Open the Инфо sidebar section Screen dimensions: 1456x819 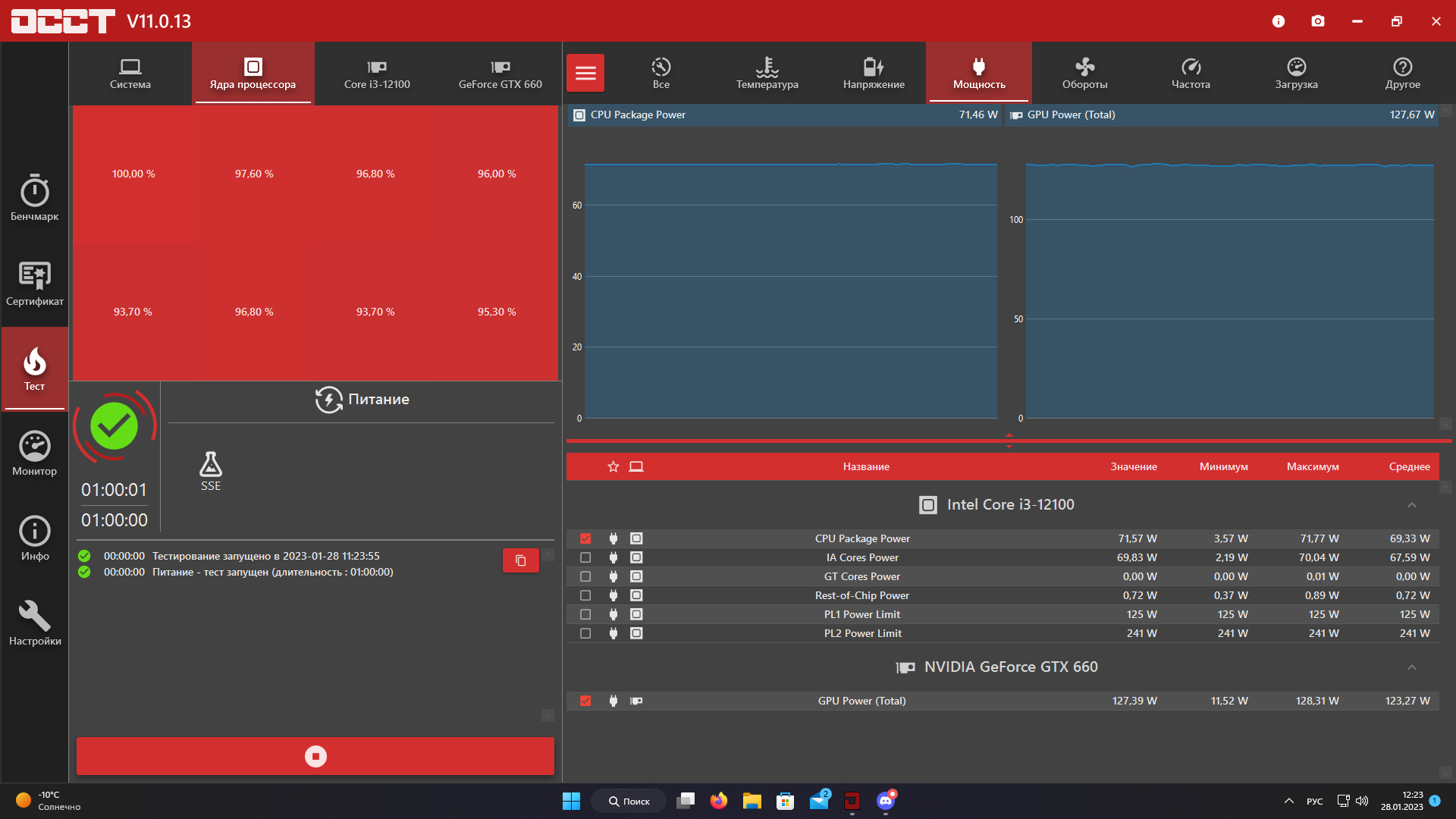click(x=35, y=538)
